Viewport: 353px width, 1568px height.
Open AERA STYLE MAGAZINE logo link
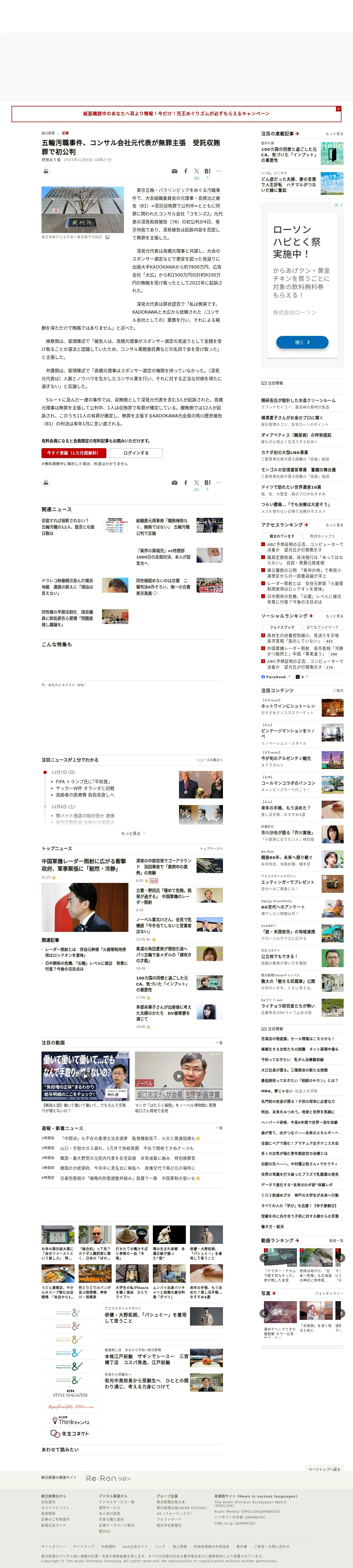(x=70, y=1393)
